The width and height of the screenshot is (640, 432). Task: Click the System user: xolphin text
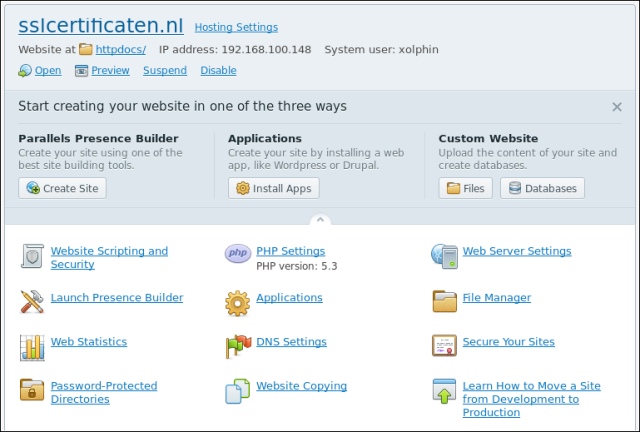coord(382,49)
